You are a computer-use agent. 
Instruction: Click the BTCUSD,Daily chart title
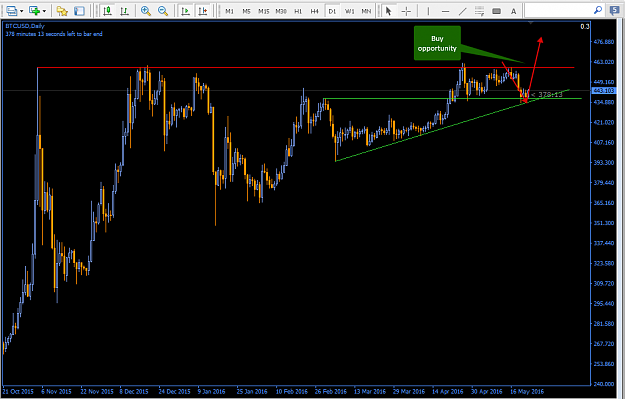(25, 26)
